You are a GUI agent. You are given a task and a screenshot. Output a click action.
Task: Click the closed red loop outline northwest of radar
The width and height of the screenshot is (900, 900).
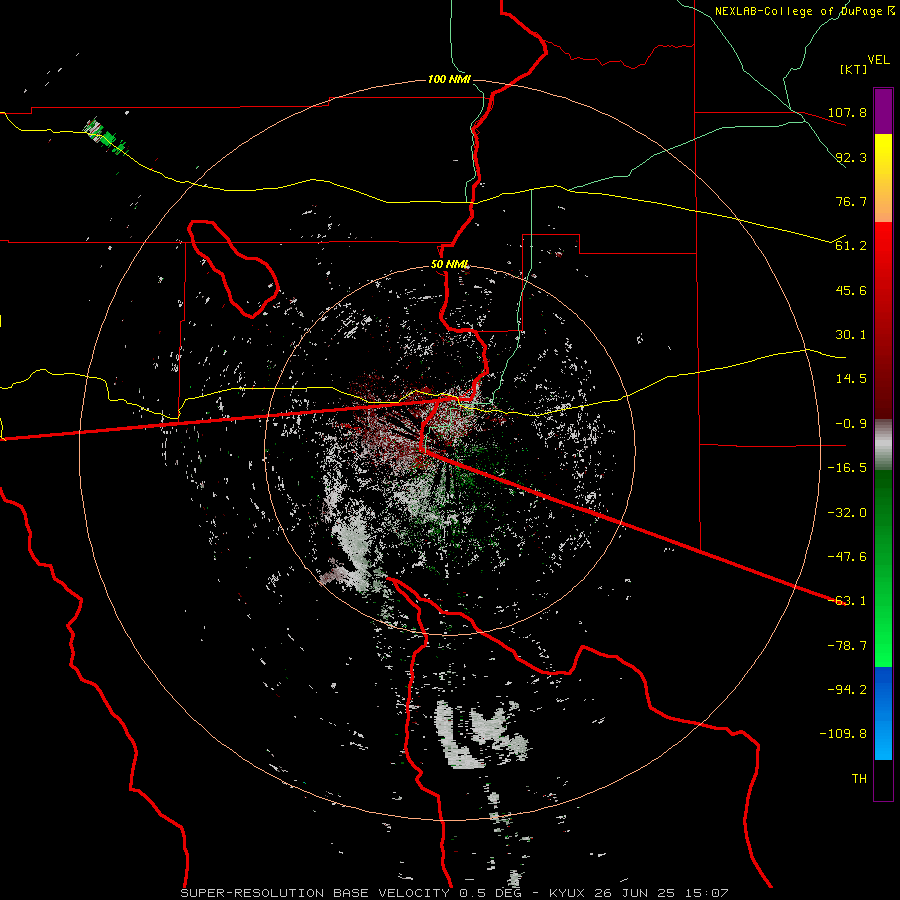[x=232, y=269]
